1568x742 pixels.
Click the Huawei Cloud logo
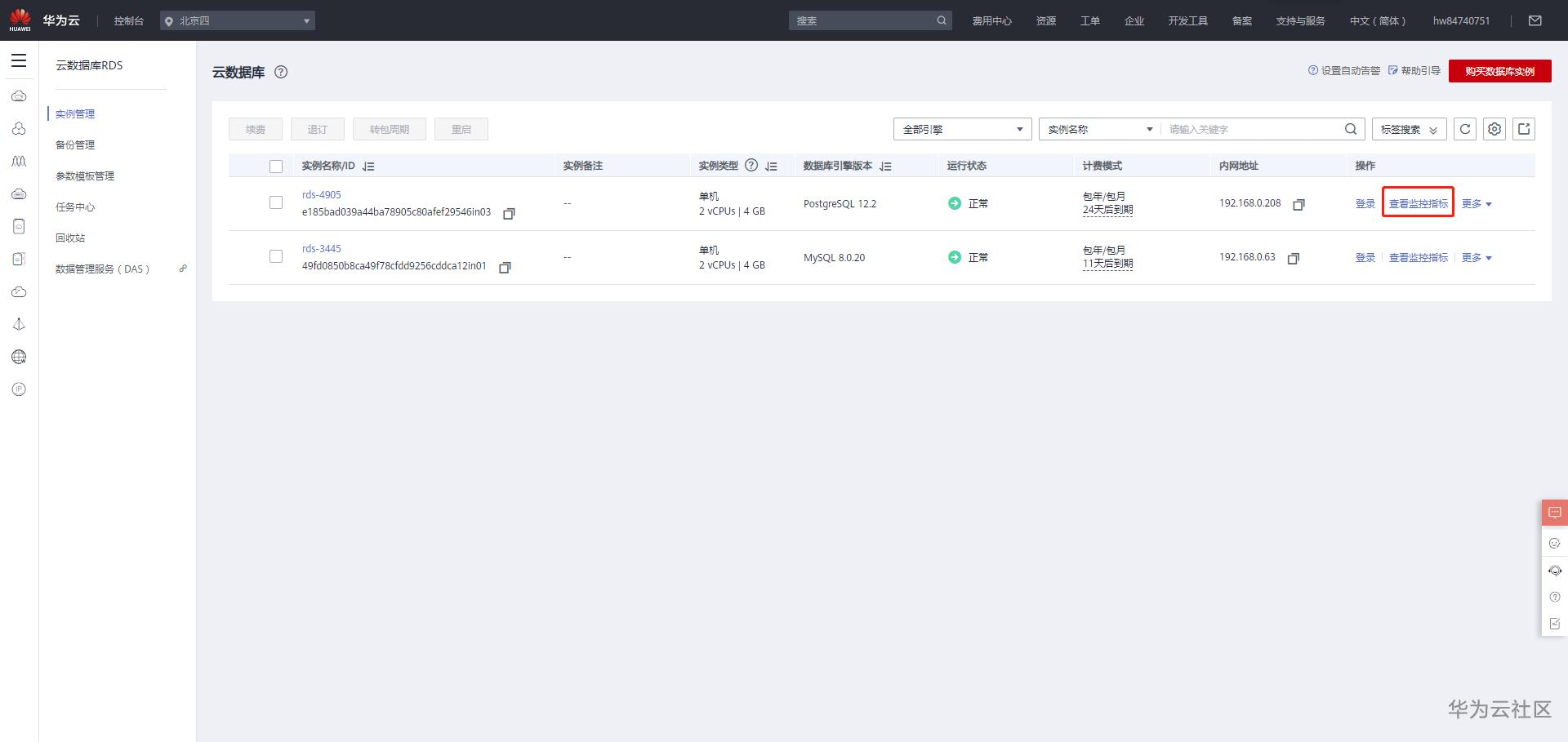click(45, 20)
